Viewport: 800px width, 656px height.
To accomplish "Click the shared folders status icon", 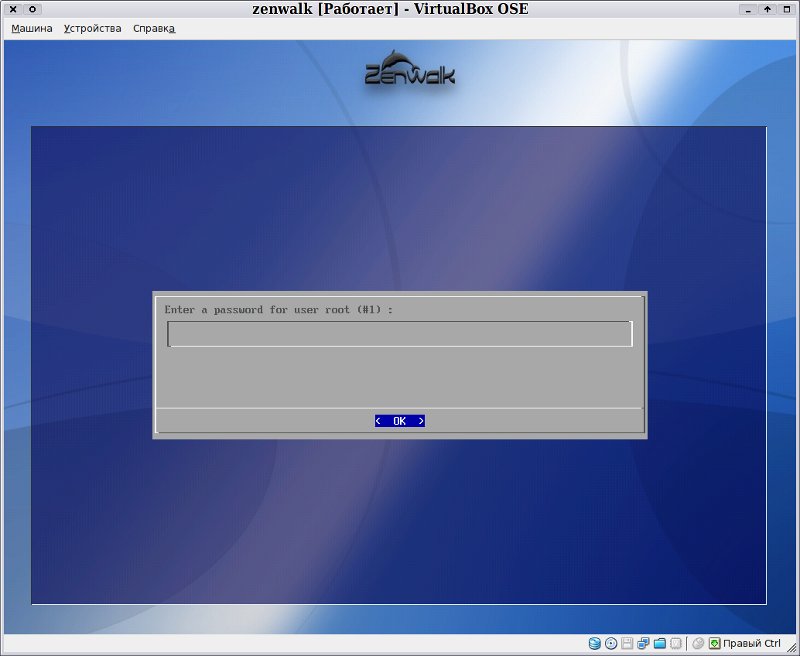I will pos(660,643).
